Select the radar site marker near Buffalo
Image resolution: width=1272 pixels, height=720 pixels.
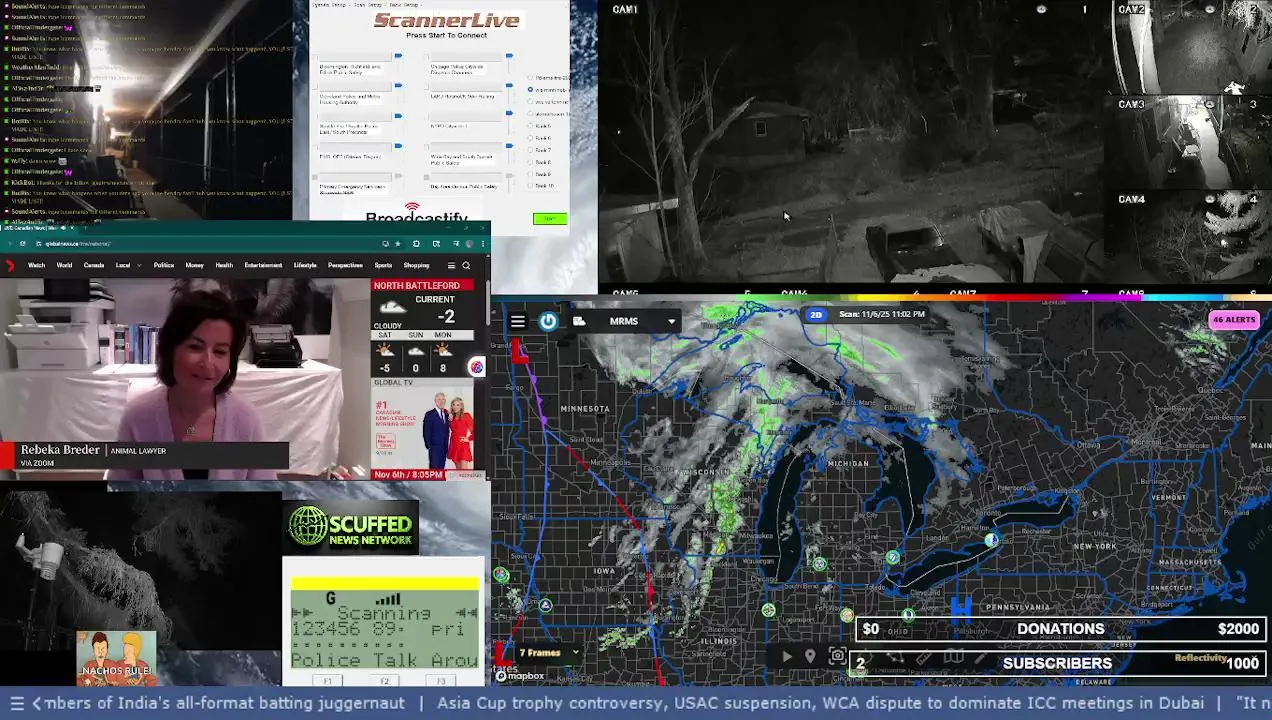coord(991,540)
